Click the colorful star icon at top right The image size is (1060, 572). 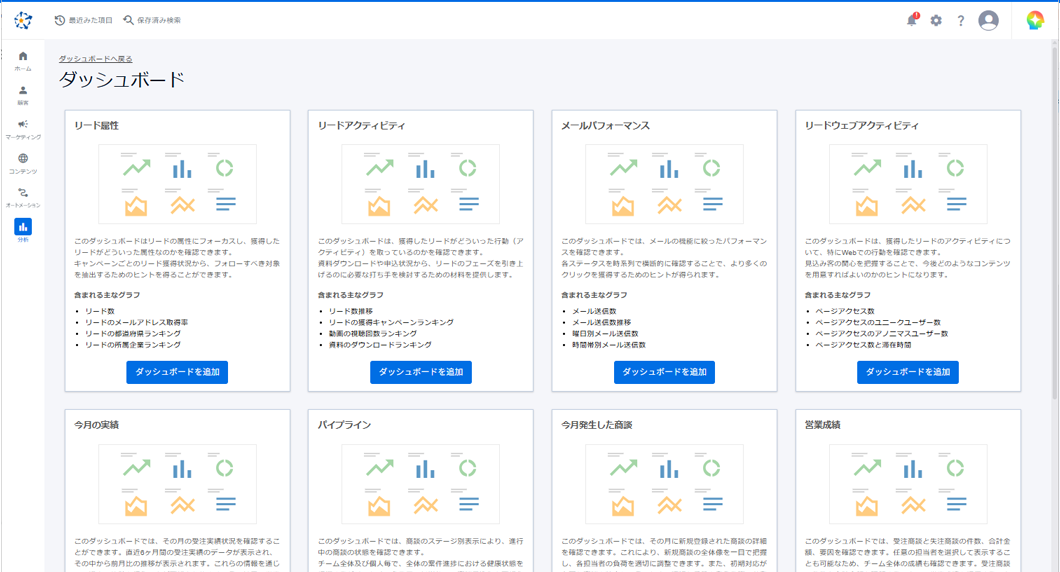coord(1035,20)
